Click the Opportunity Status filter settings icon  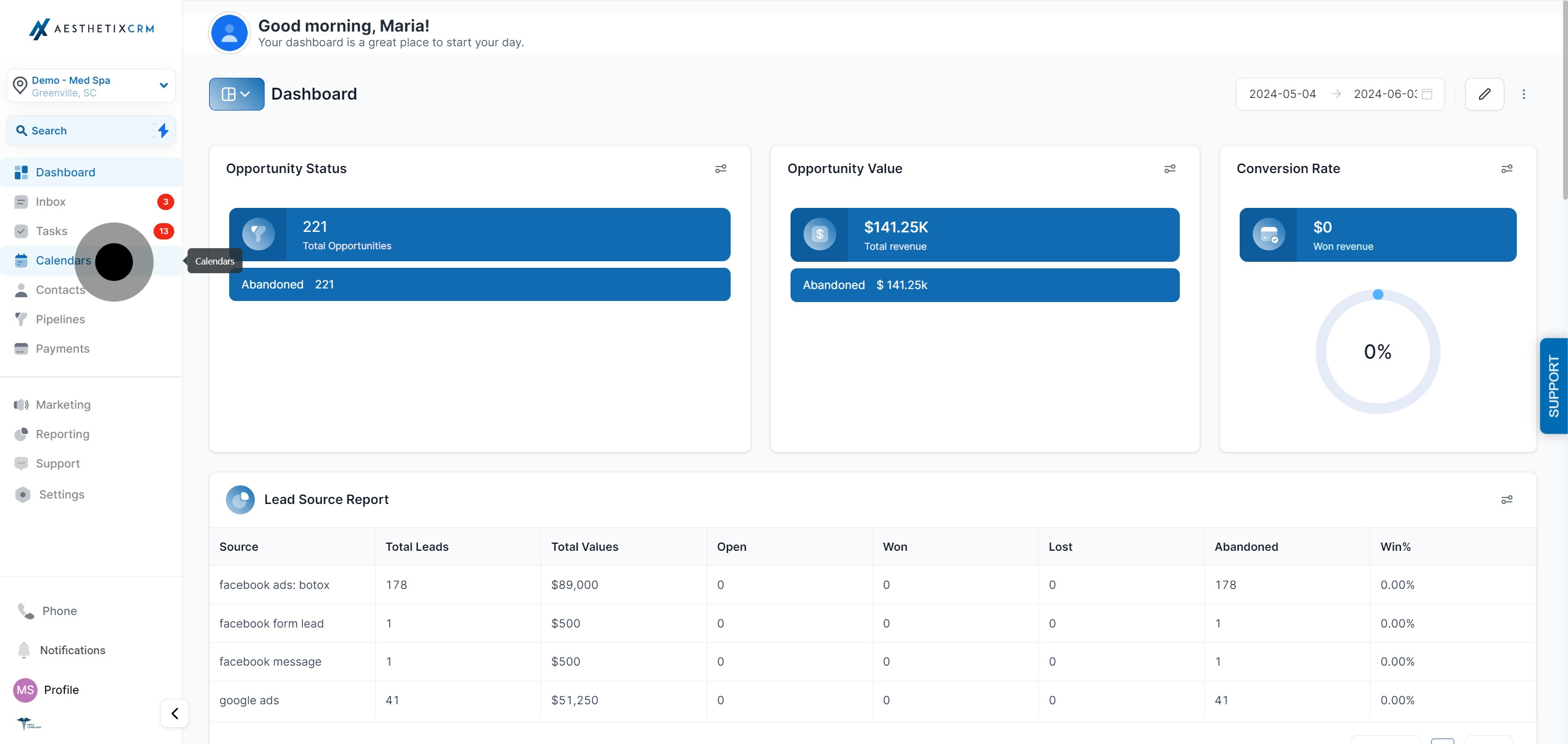click(x=721, y=169)
